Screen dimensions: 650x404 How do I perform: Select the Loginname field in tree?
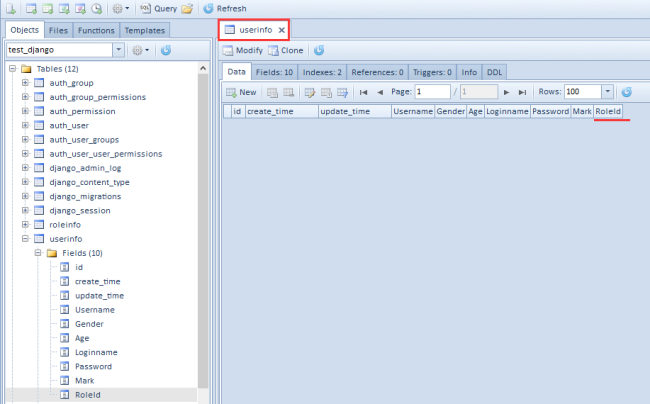(96, 352)
